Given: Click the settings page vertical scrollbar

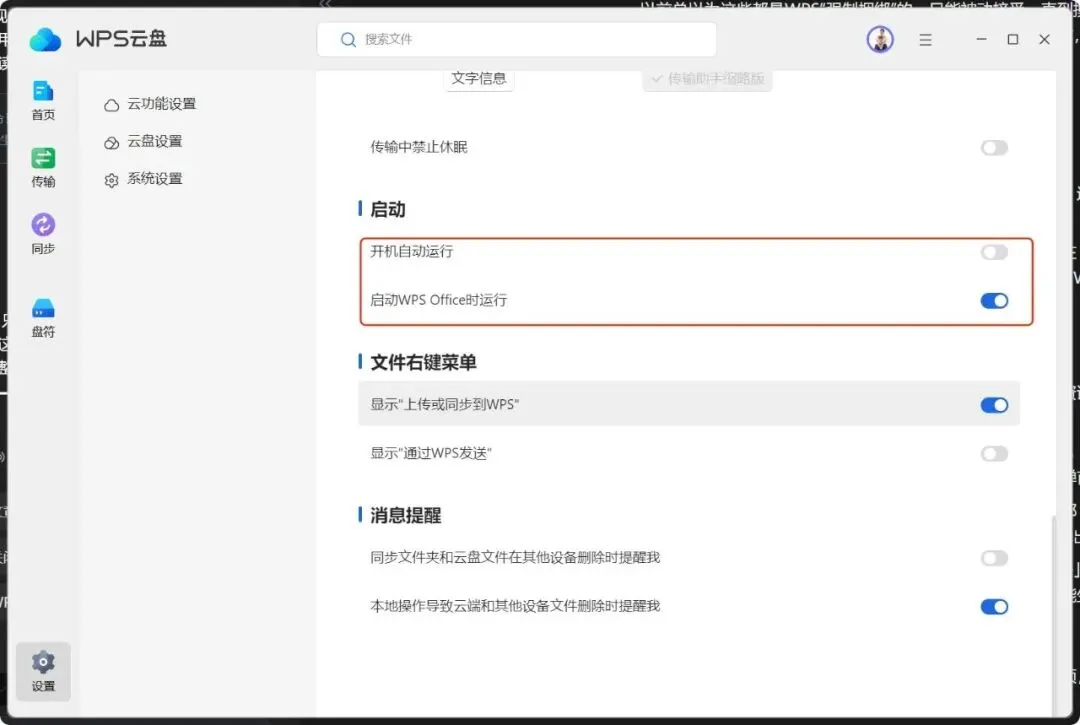Looking at the screenshot, I should click(1052, 616).
